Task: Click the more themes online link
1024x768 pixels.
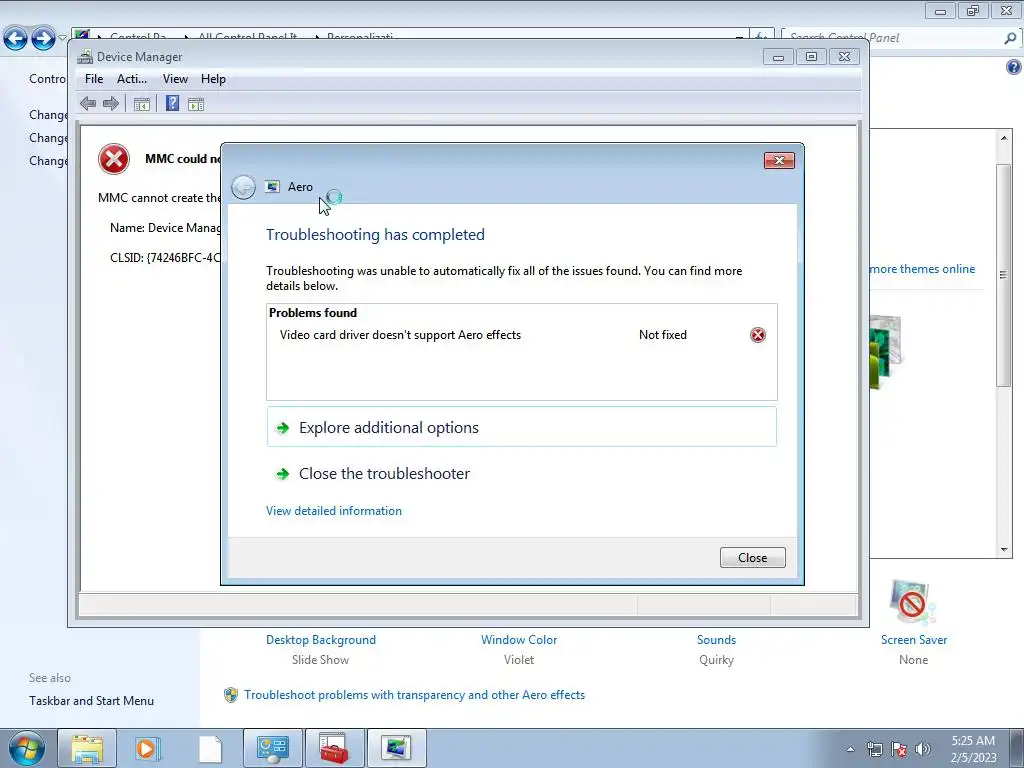Action: [922, 269]
